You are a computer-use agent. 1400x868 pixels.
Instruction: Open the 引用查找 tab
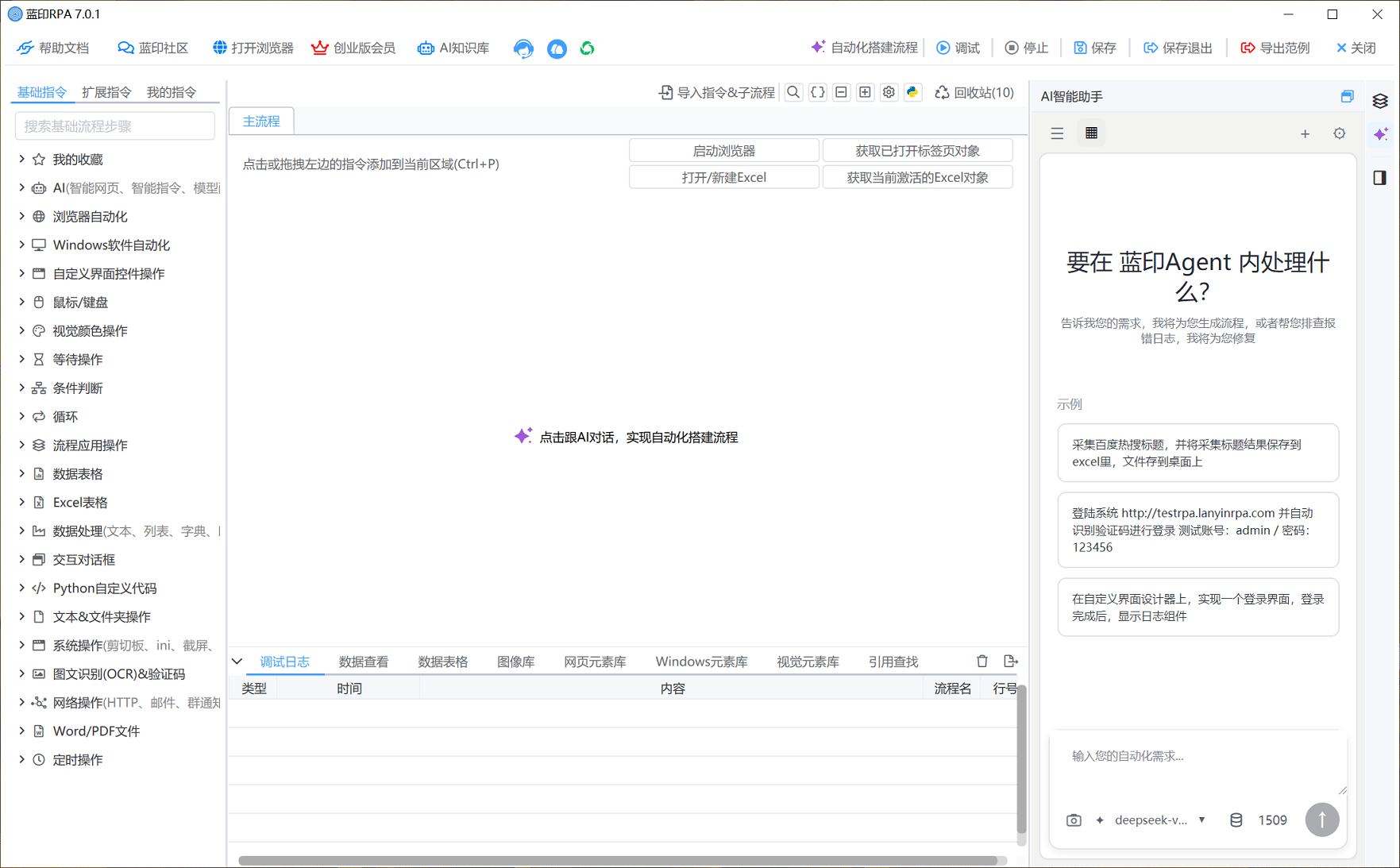(893, 662)
